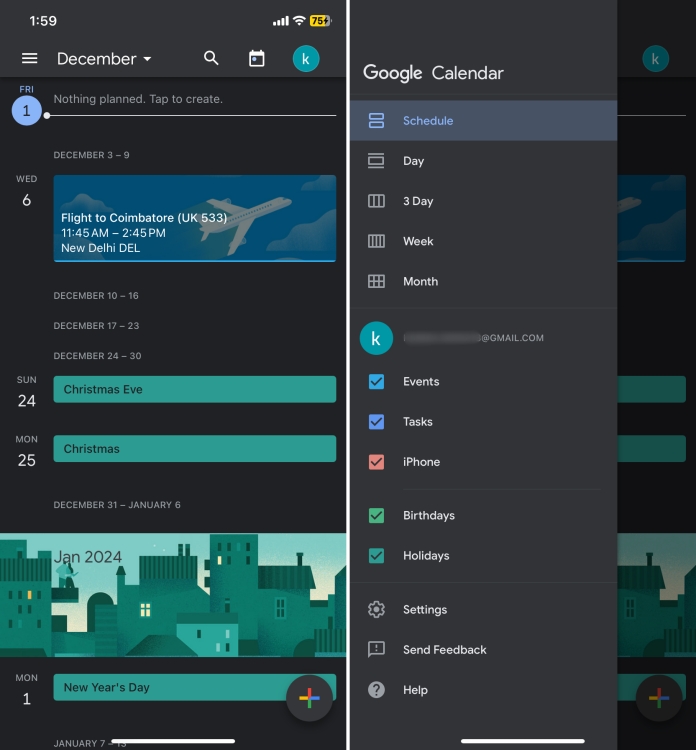Viewport: 696px width, 750px height.
Task: Tap 'Nothing planned. Tap to create.'
Action: click(138, 99)
